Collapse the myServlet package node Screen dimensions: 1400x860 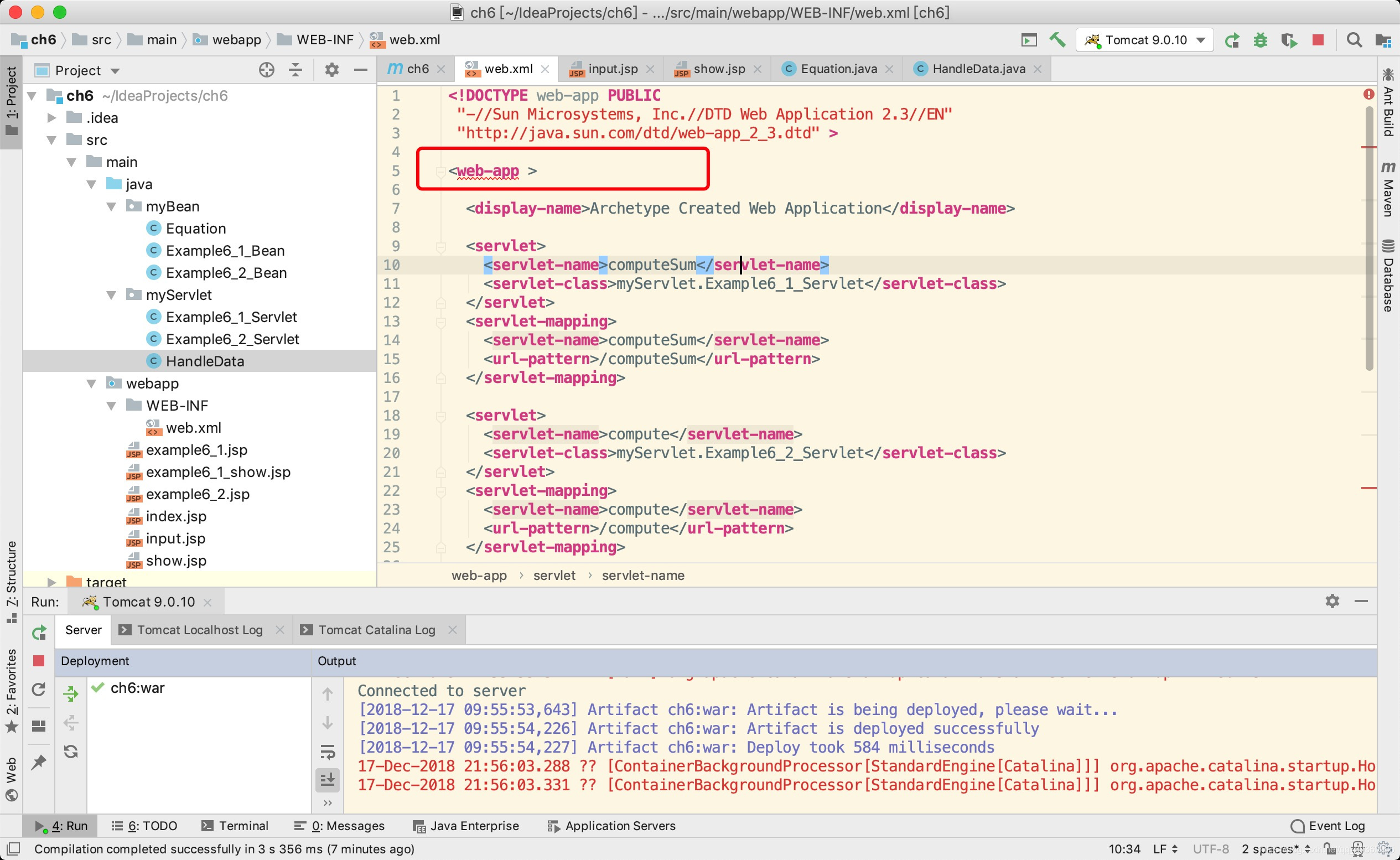click(111, 295)
